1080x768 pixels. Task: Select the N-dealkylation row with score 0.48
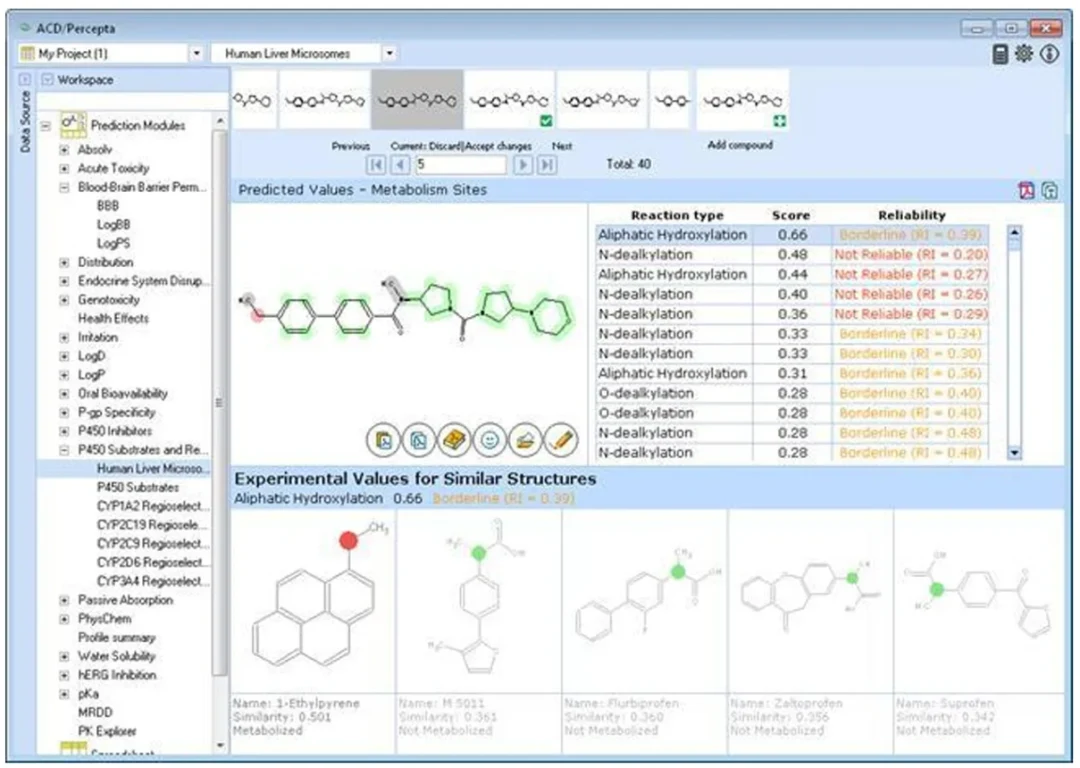[792, 255]
